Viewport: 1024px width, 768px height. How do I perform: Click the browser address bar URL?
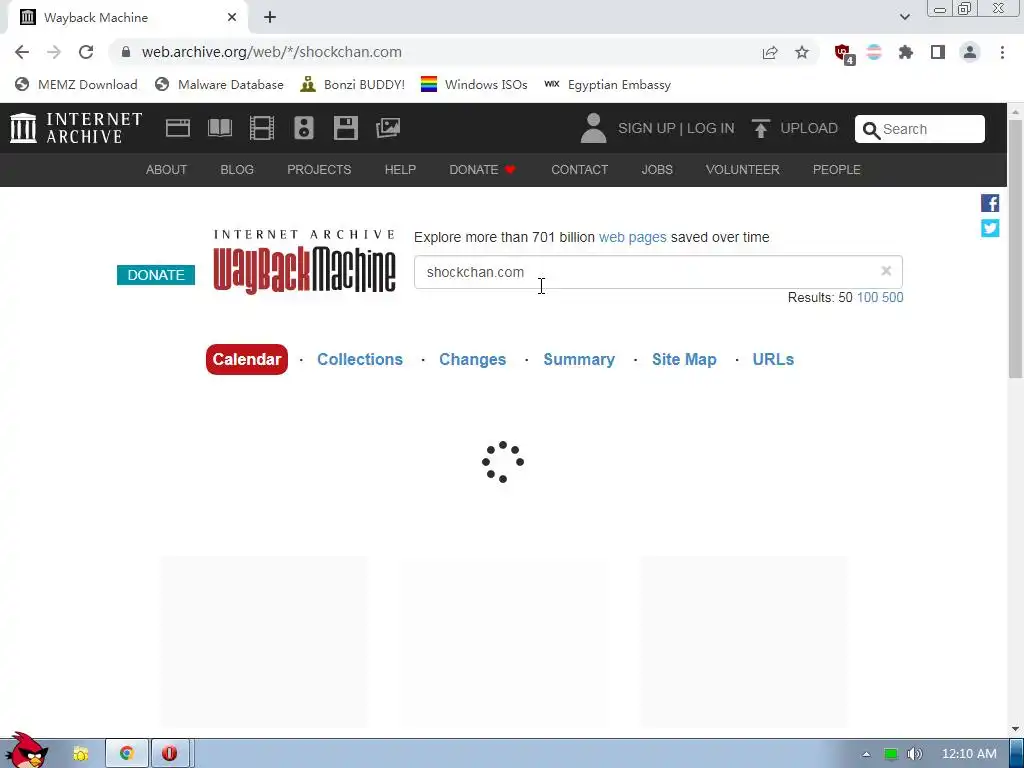click(x=272, y=52)
